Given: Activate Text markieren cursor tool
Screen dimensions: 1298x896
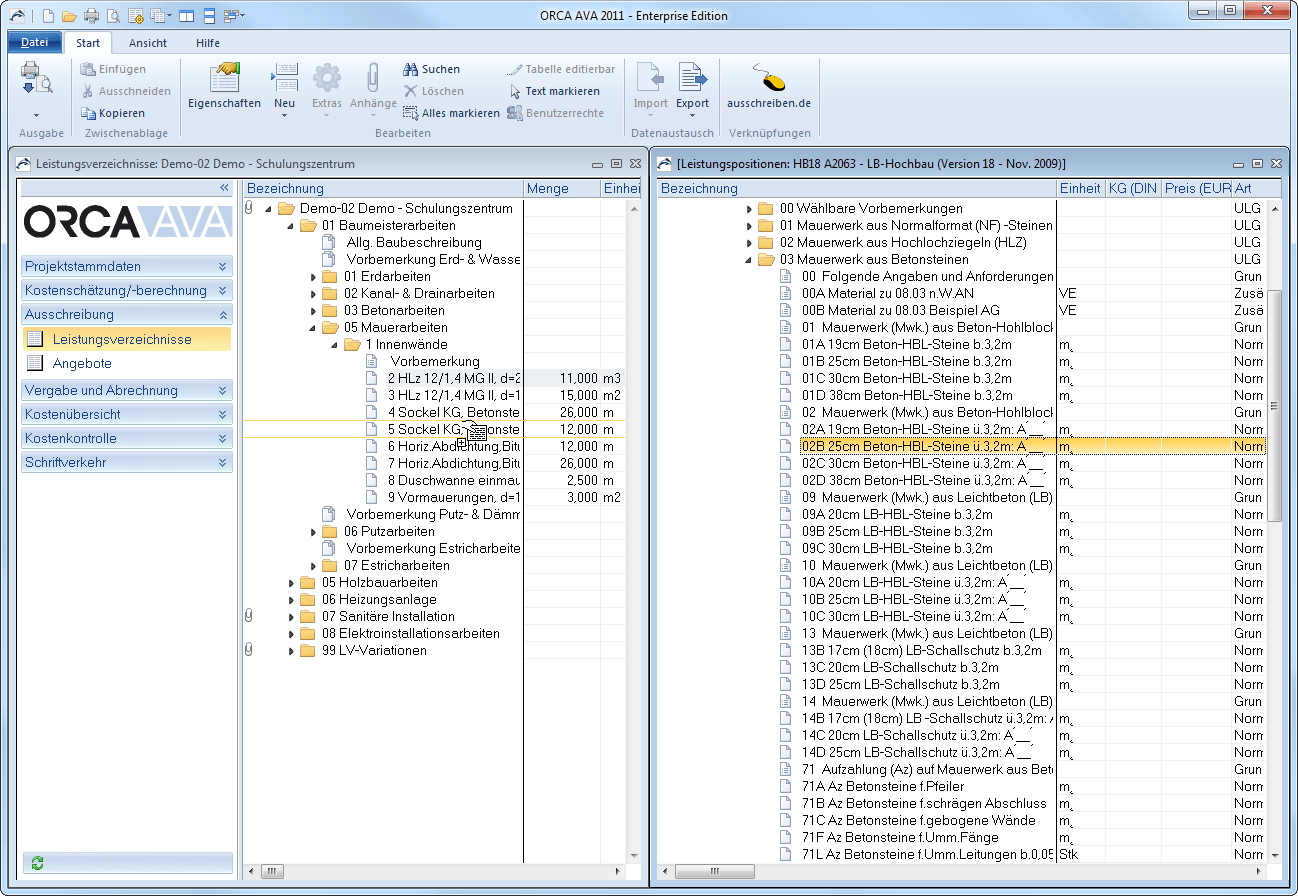Looking at the screenshot, I should pyautogui.click(x=555, y=91).
